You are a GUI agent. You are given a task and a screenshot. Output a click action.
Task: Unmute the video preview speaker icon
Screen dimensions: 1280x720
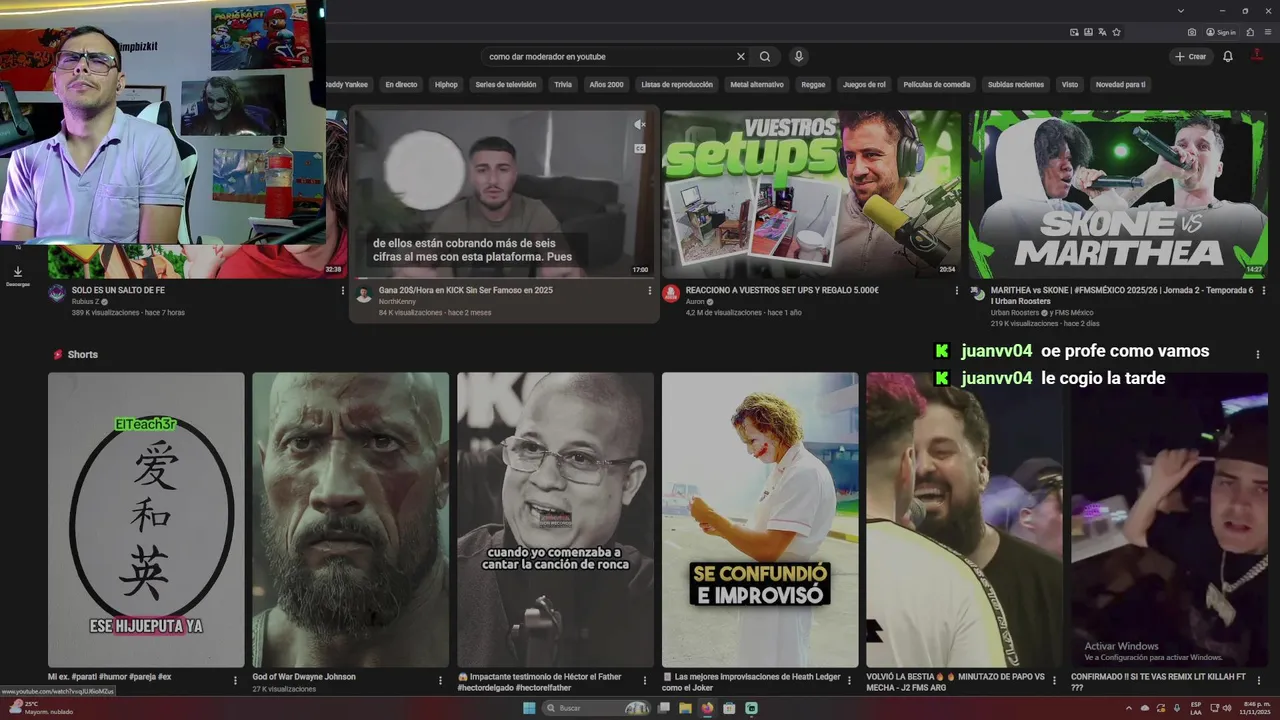point(640,125)
